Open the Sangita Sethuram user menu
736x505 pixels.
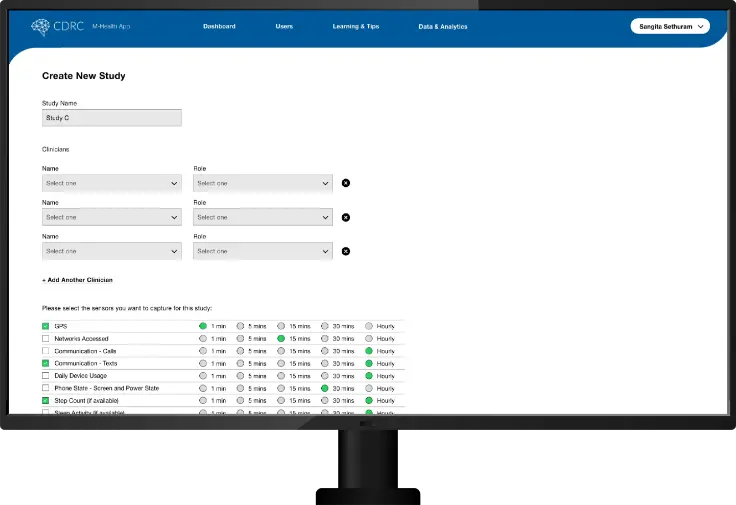point(670,26)
